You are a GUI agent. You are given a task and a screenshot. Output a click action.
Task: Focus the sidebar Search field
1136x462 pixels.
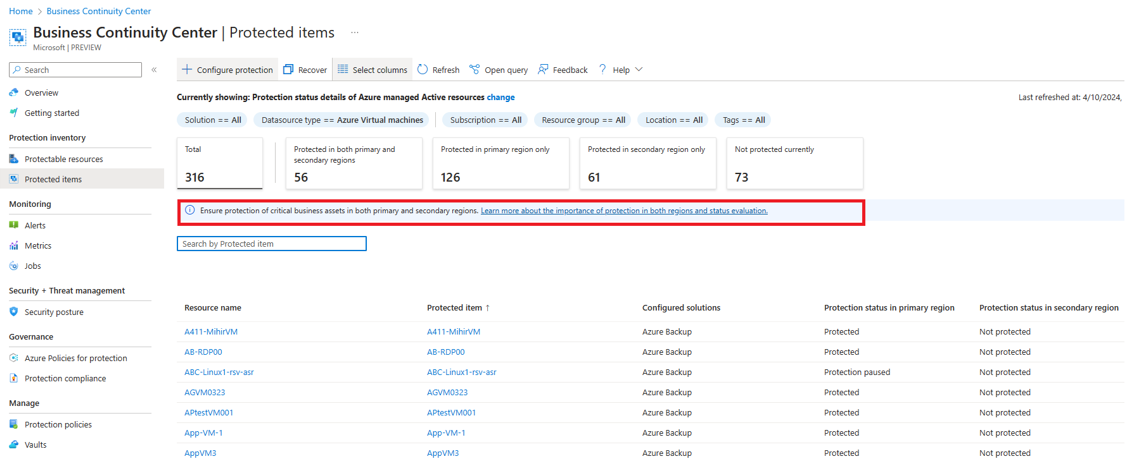click(75, 70)
